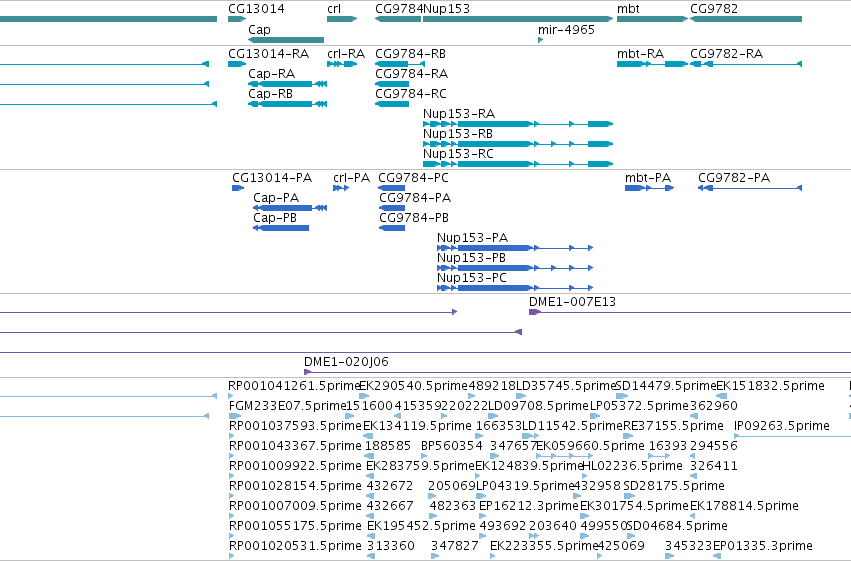Image resolution: width=851 pixels, height=561 pixels.
Task: Select EST EK290540.5prime
Action: click(x=413, y=386)
